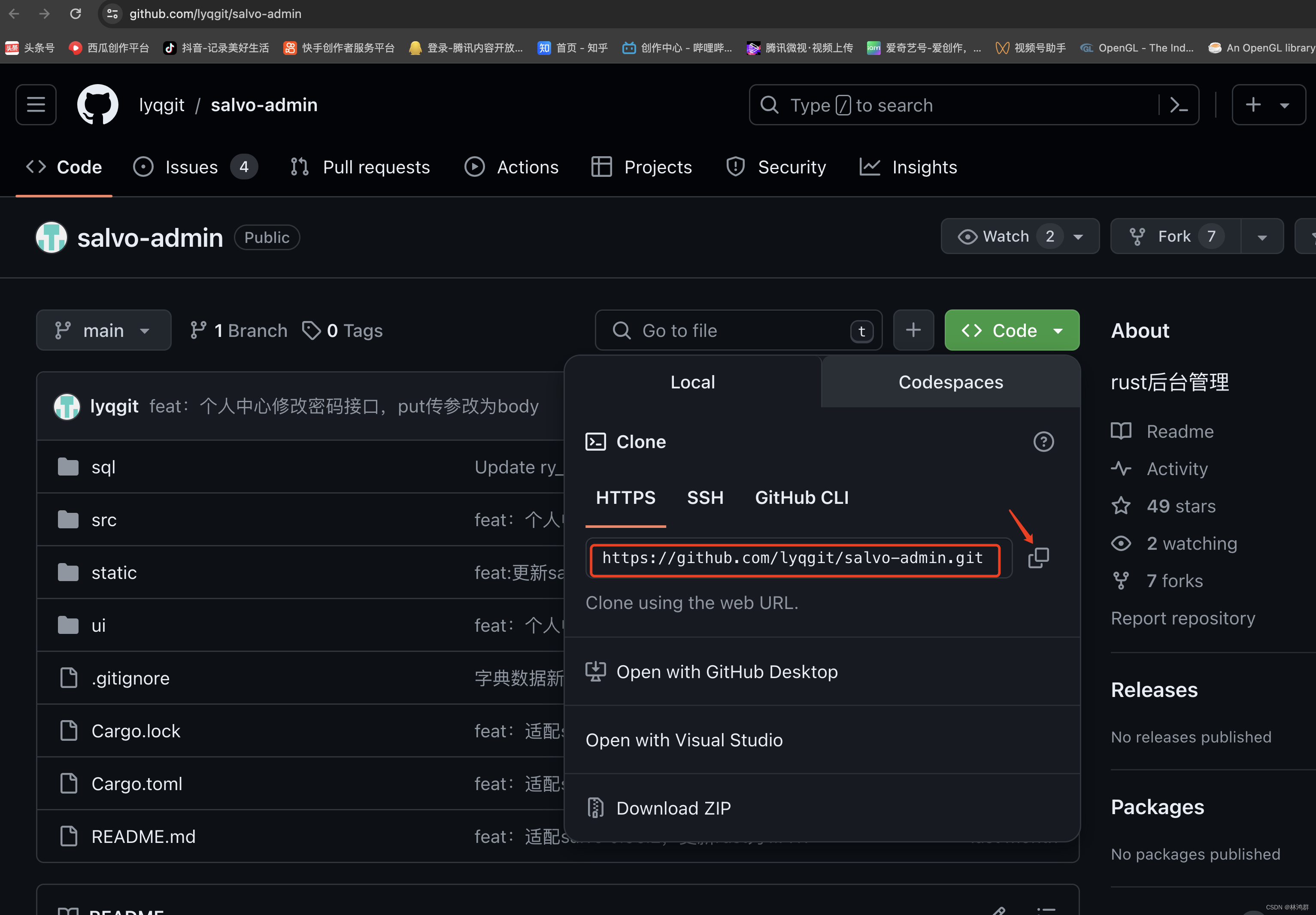Click copy URL button for HTTPS
The height and width of the screenshot is (915, 1316).
pyautogui.click(x=1038, y=558)
